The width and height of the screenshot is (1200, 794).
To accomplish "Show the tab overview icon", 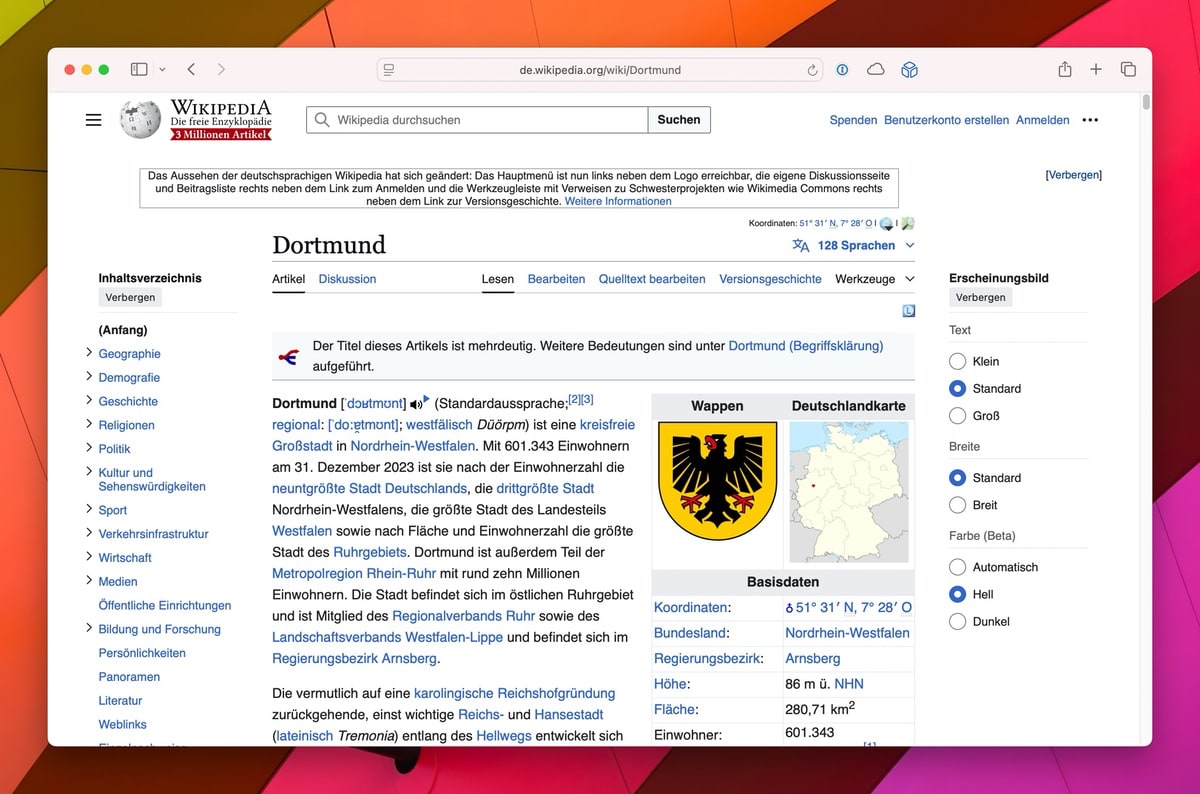I will tap(1128, 70).
